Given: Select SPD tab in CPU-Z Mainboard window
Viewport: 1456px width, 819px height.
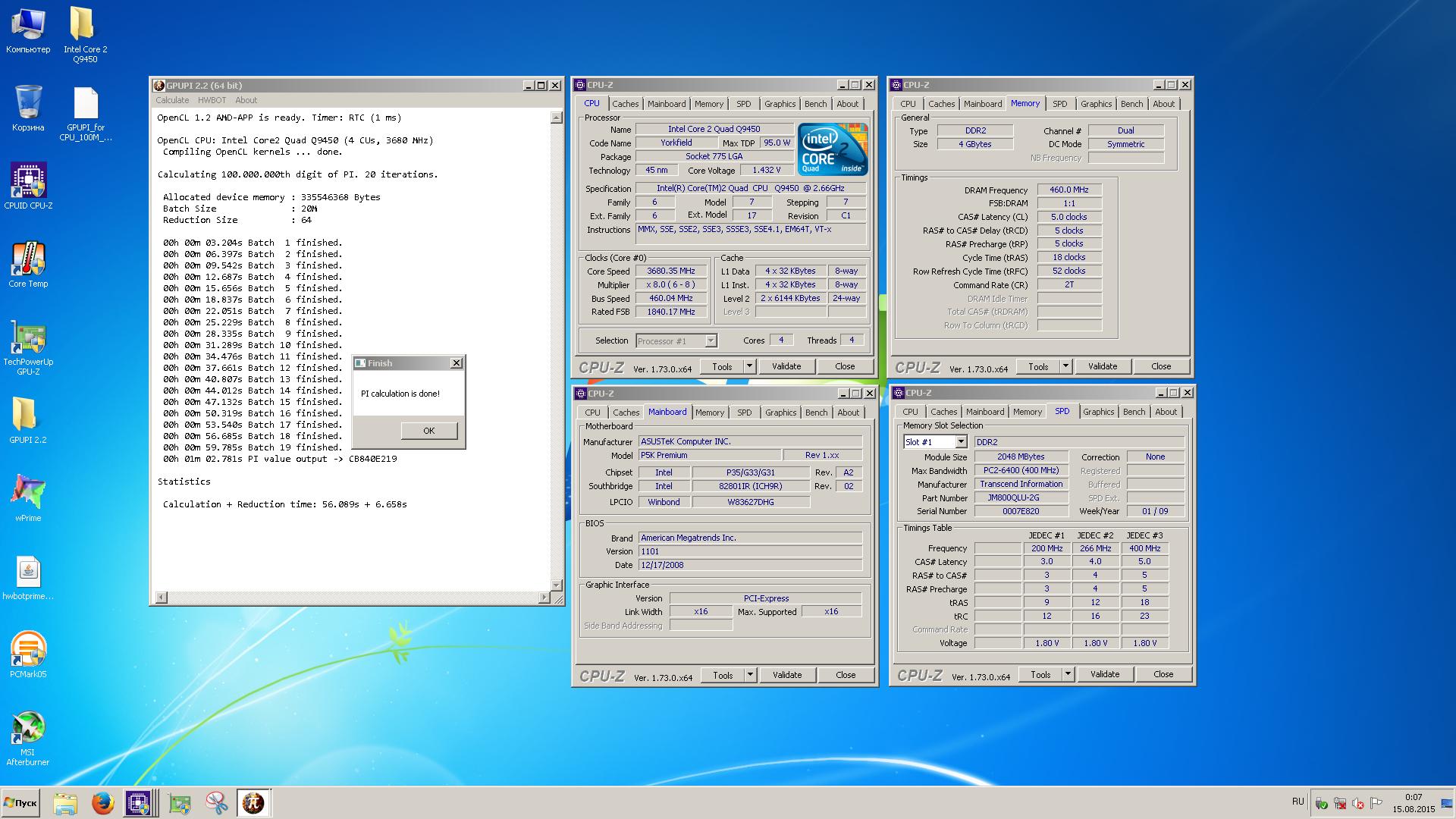Looking at the screenshot, I should 745,413.
